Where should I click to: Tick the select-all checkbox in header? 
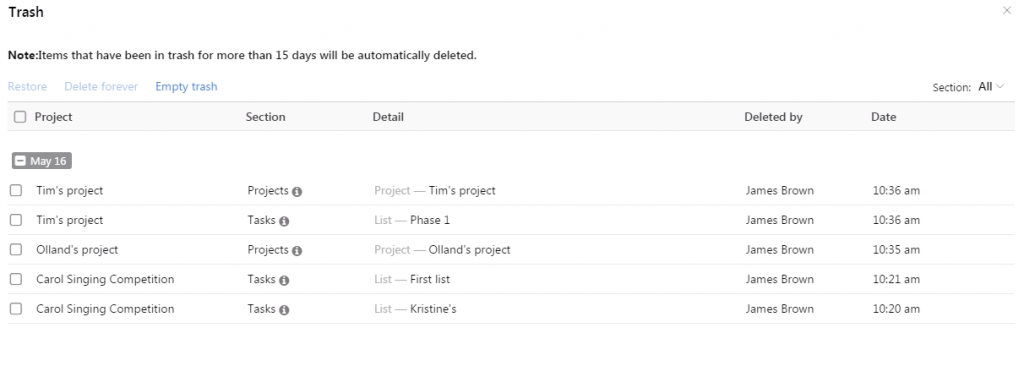[20, 117]
